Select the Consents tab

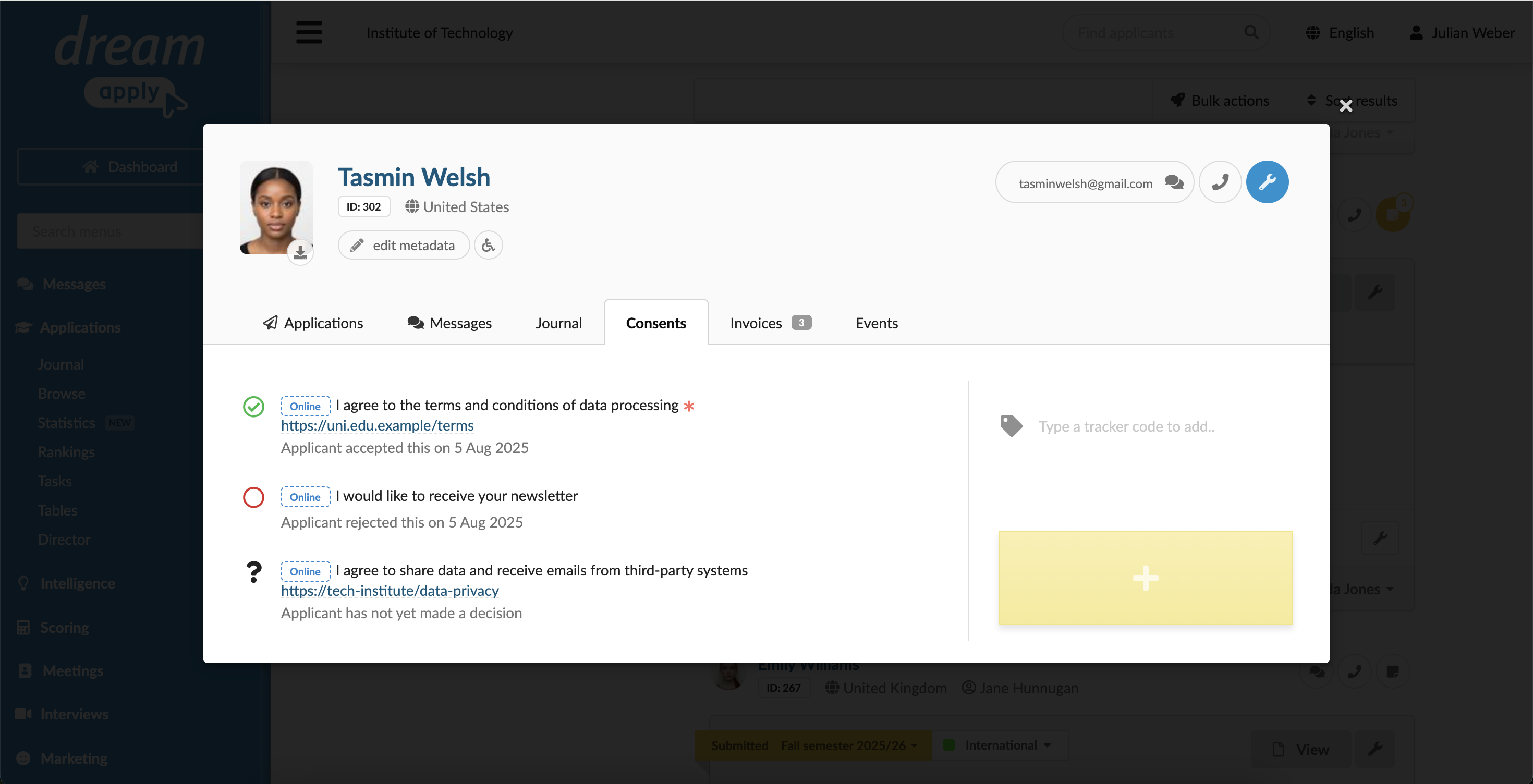(656, 322)
